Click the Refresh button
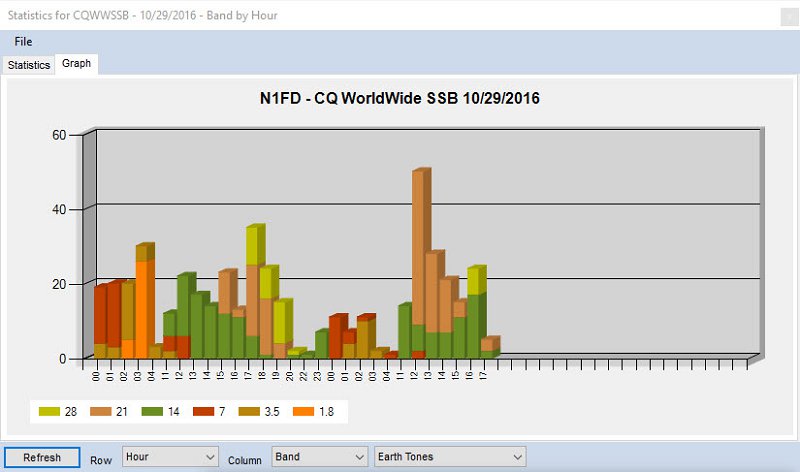The width and height of the screenshot is (800, 472). (42, 457)
